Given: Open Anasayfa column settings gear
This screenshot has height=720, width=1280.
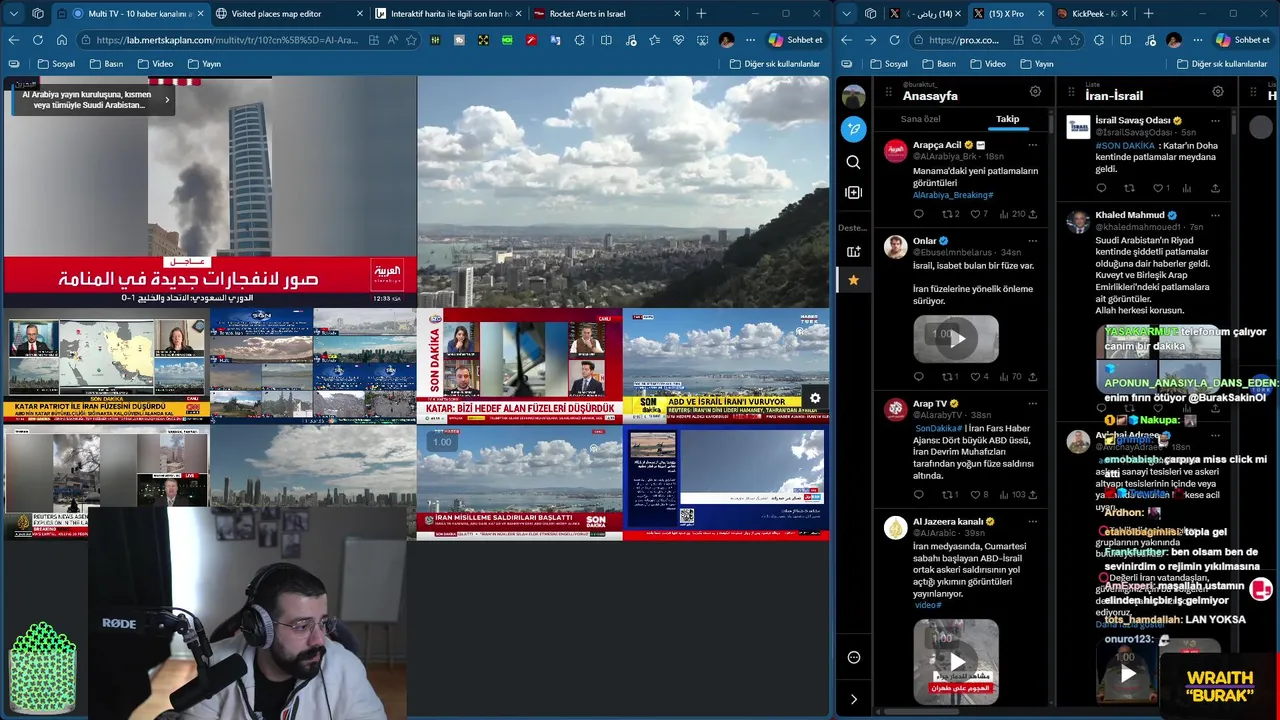Looking at the screenshot, I should coord(1035,91).
